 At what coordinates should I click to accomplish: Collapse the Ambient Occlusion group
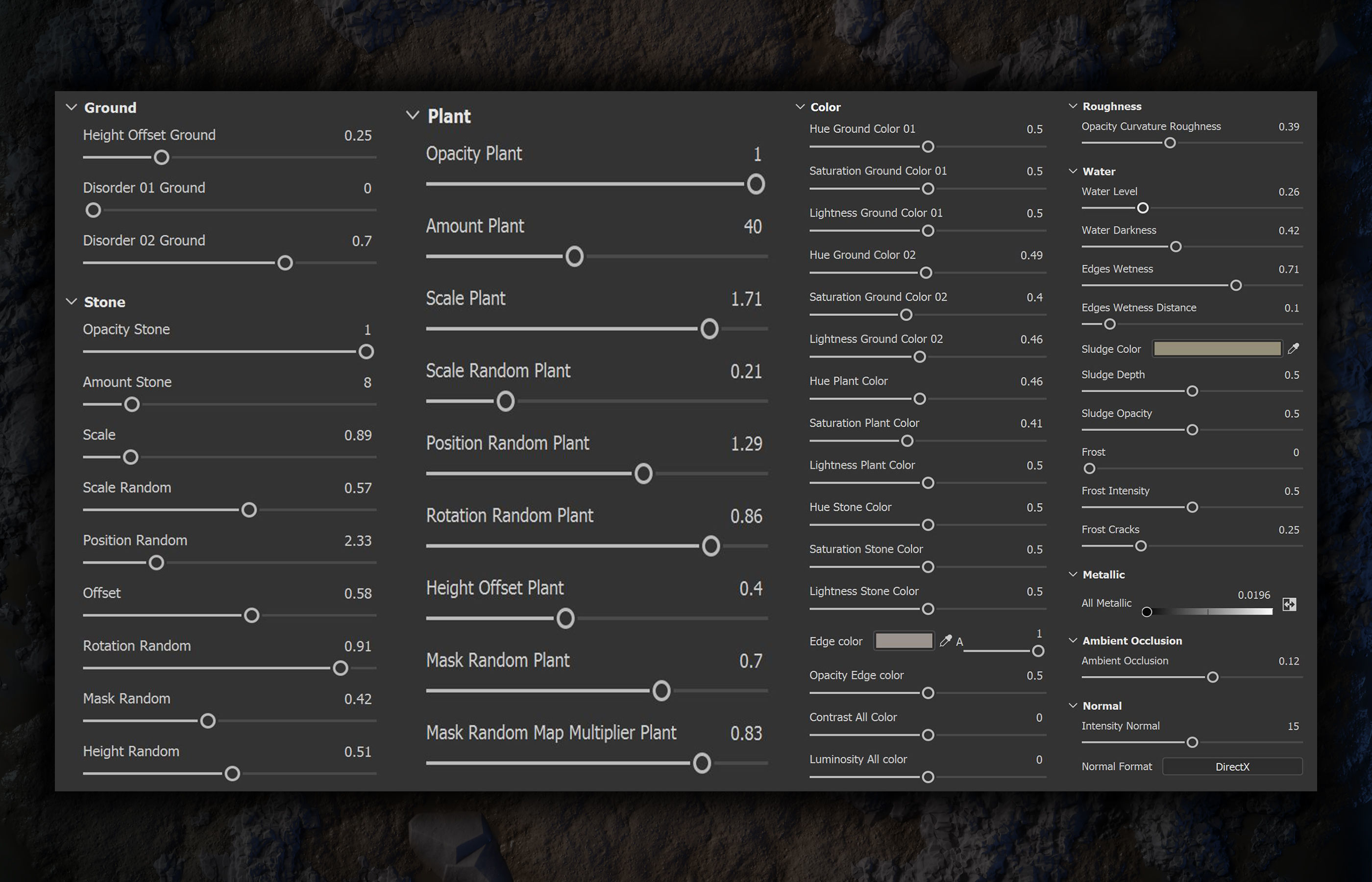[x=1073, y=640]
